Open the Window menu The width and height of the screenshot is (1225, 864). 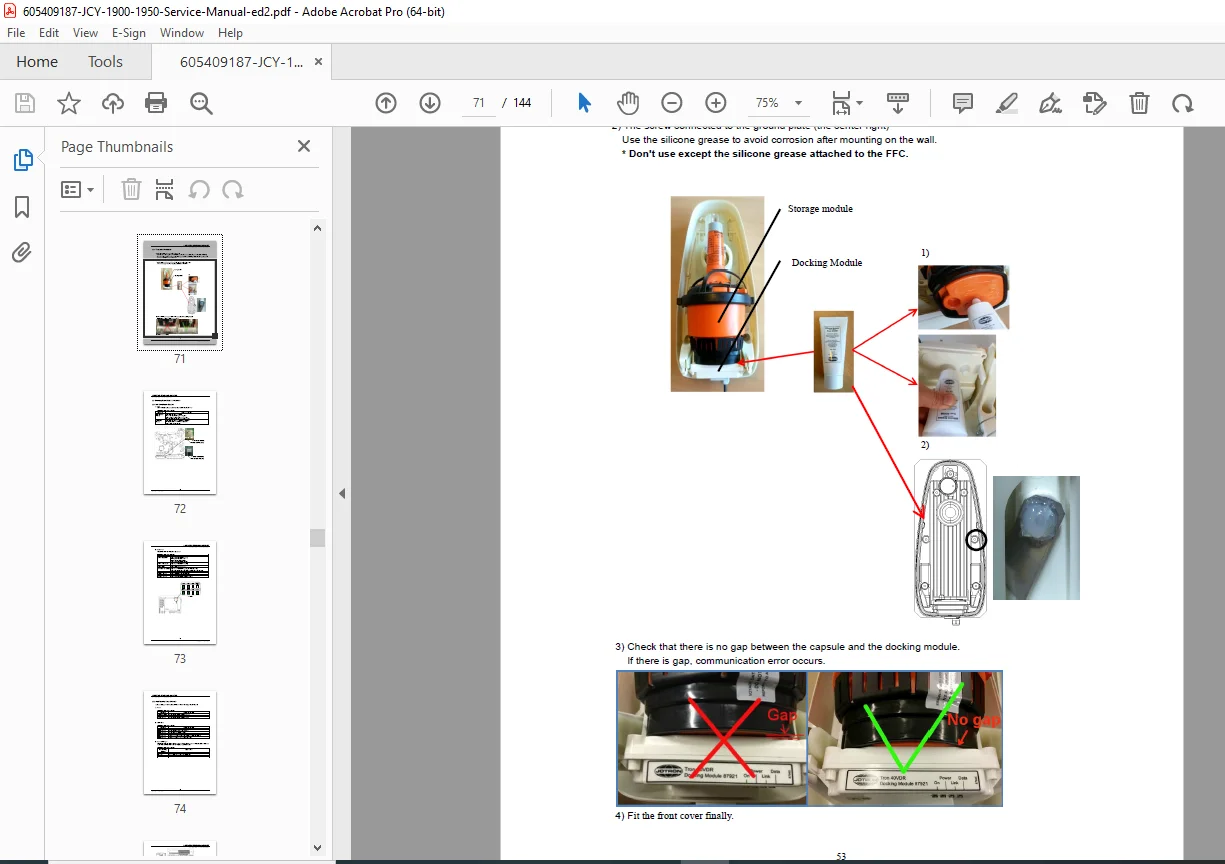click(x=182, y=33)
